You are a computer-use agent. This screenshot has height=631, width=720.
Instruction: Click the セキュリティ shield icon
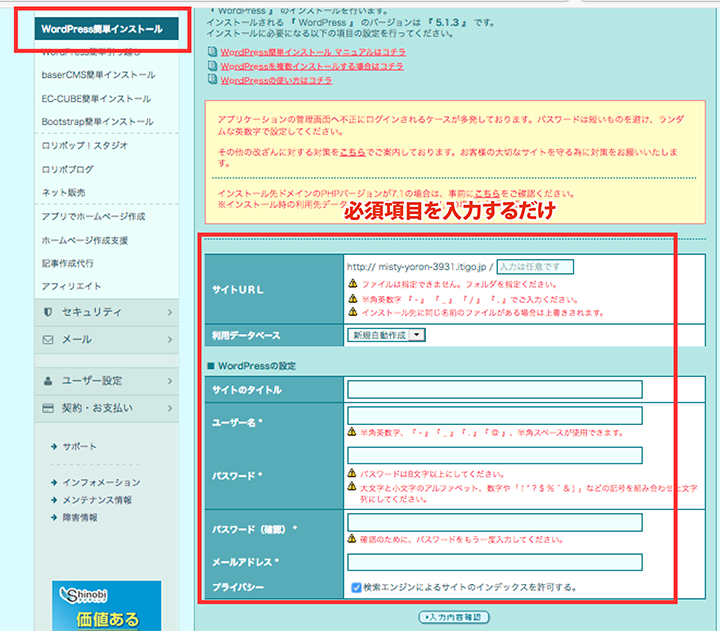(48, 312)
